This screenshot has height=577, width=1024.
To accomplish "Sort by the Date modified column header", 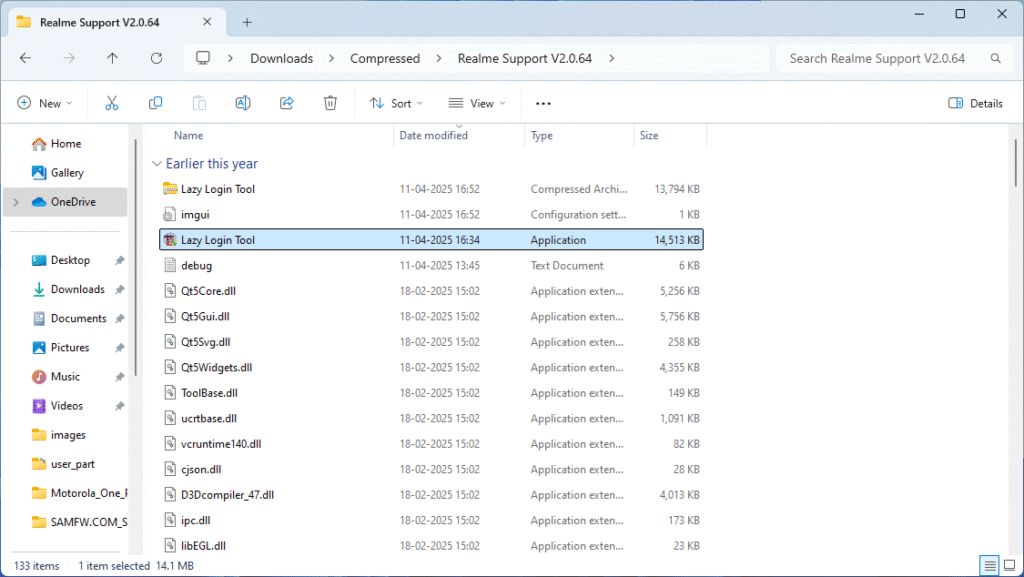I will pyautogui.click(x=433, y=135).
